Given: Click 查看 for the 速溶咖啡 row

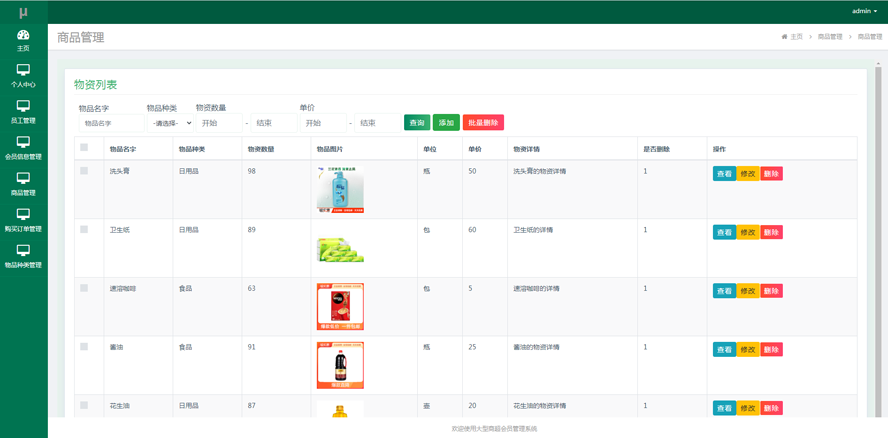Looking at the screenshot, I should 724,291.
